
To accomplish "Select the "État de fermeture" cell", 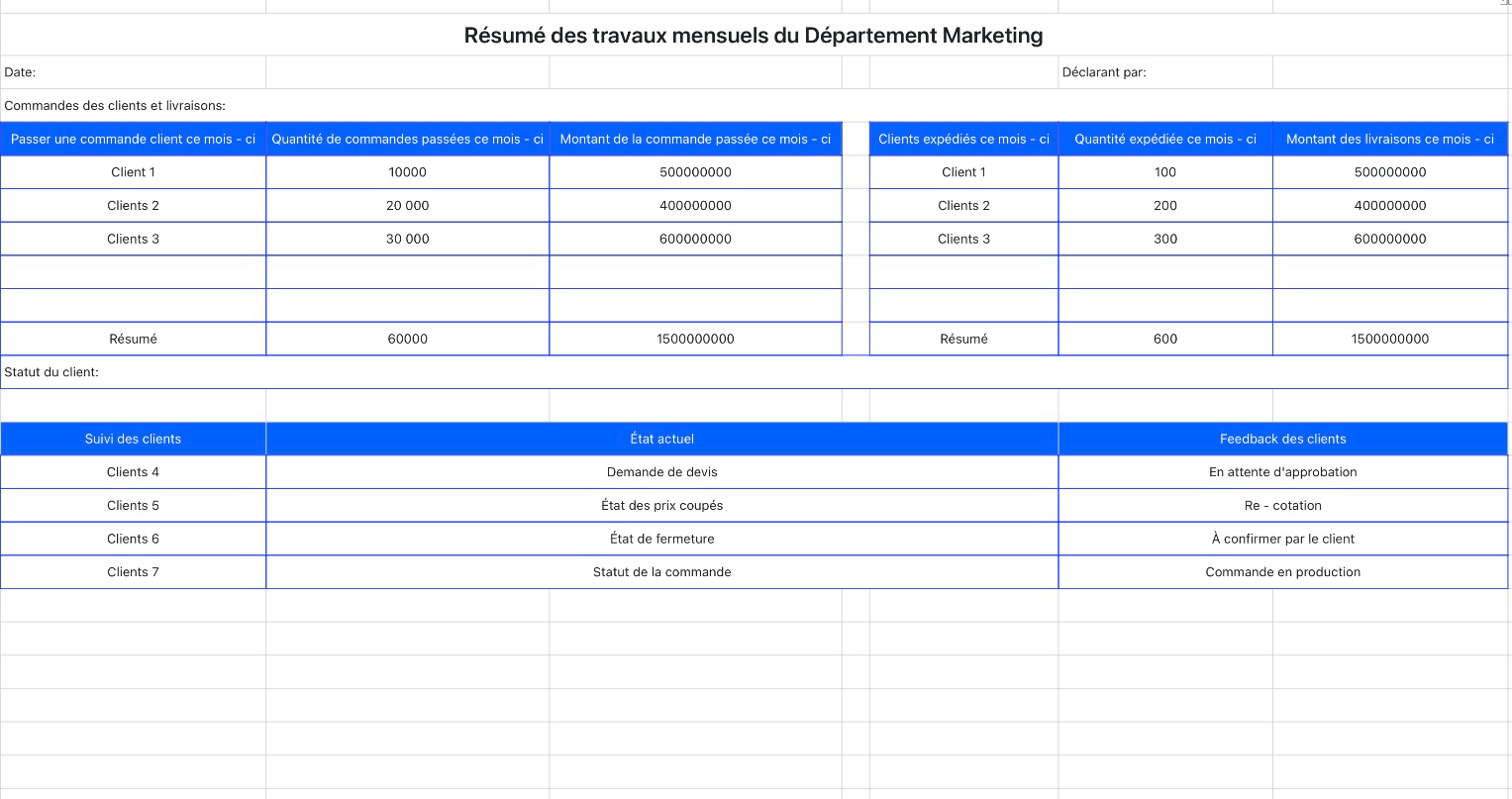I will pos(662,540).
